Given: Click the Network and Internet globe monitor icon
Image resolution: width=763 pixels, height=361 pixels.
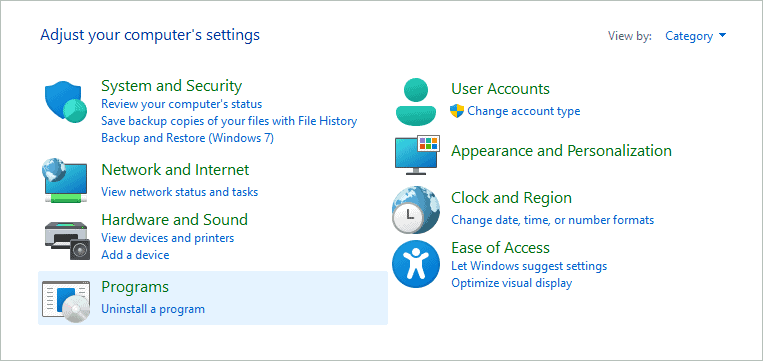Looking at the screenshot, I should click(x=65, y=180).
